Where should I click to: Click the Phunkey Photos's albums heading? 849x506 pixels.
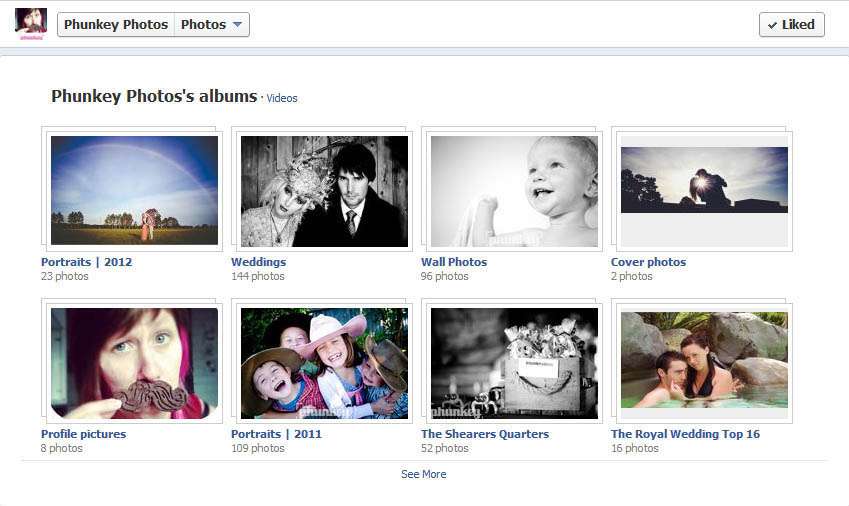coord(154,96)
